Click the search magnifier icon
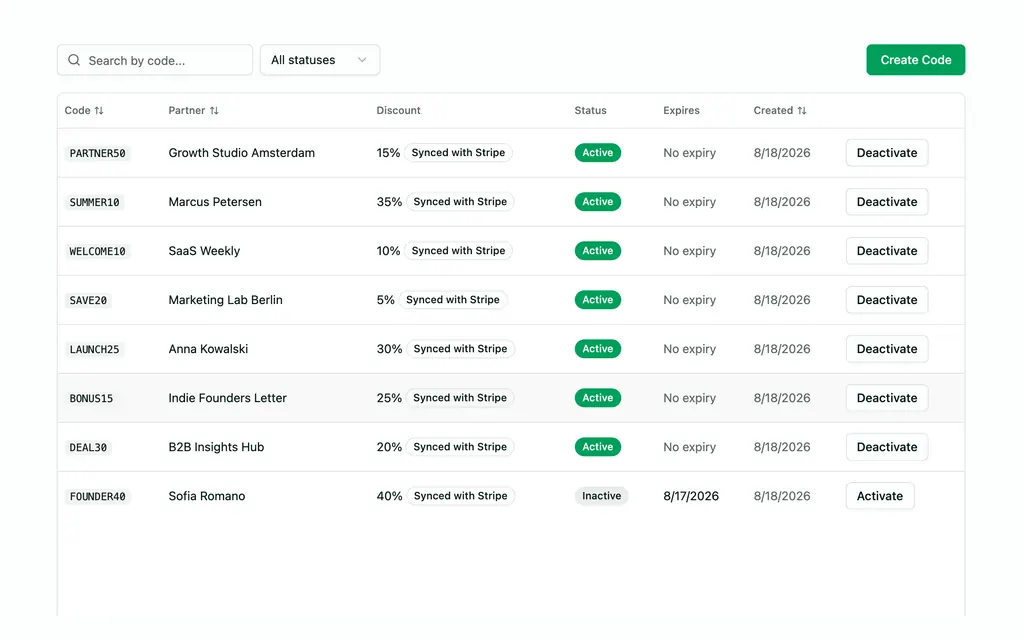1024x640 pixels. point(74,60)
